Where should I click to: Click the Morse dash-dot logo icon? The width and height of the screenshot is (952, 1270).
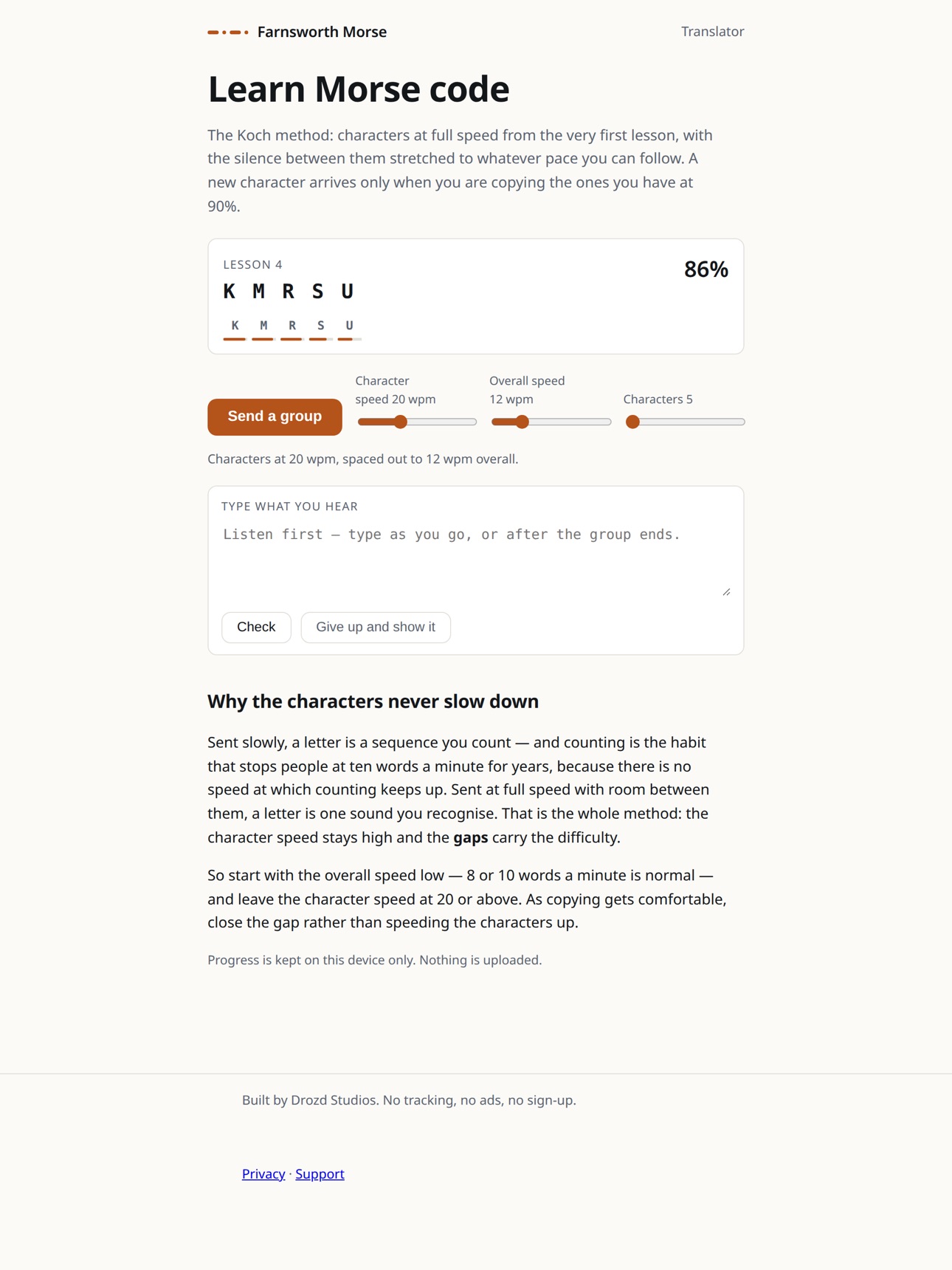[x=228, y=32]
